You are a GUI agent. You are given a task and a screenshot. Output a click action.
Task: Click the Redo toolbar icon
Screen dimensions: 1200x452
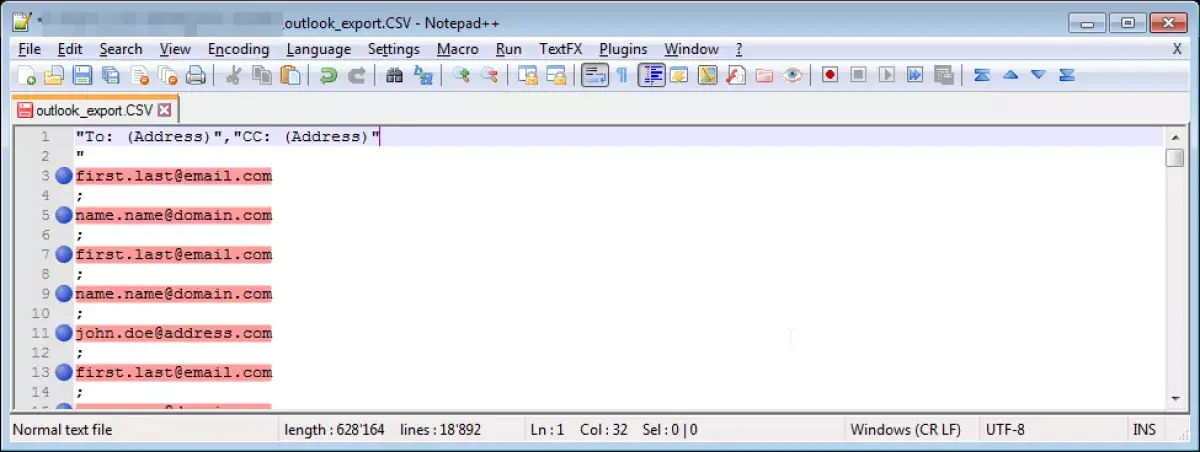click(356, 75)
